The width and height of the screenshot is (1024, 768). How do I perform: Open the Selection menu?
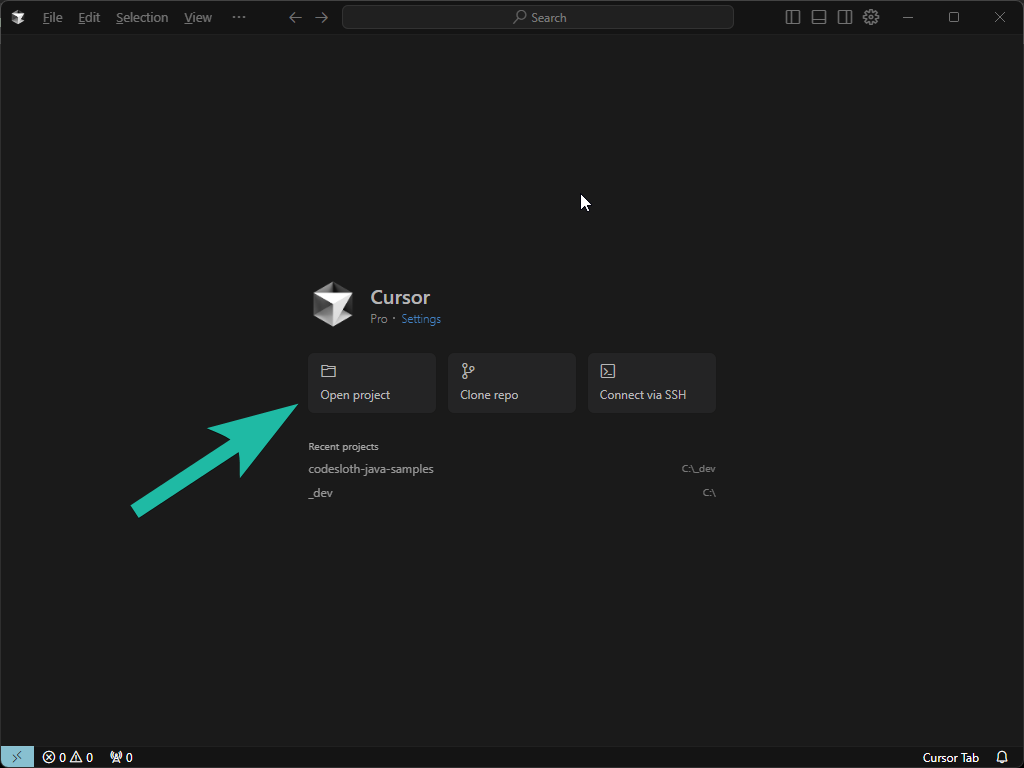coord(142,18)
